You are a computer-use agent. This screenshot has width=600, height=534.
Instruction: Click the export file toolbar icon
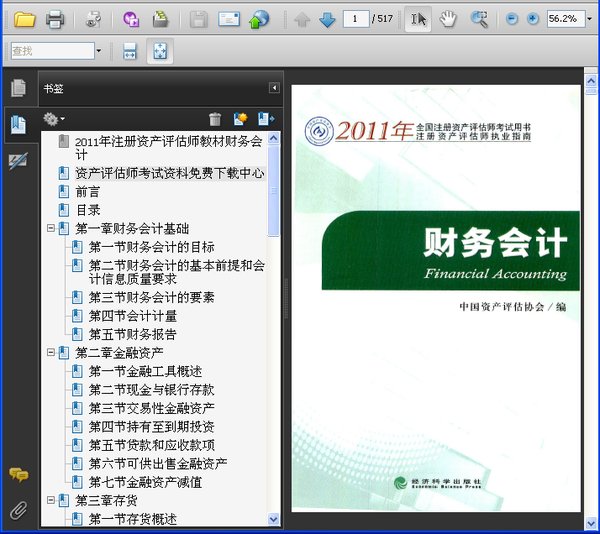click(x=160, y=19)
